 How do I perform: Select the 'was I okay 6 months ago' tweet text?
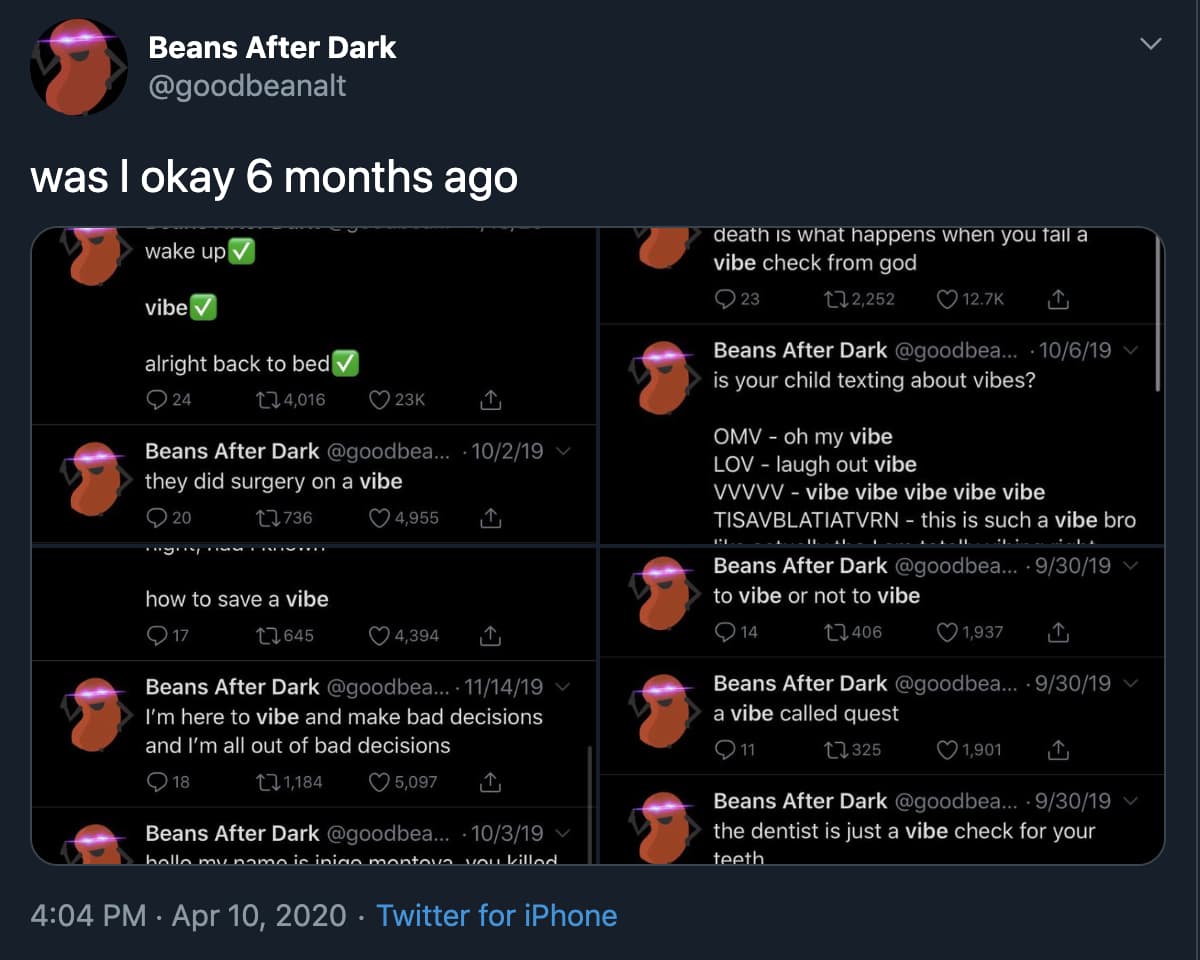pos(273,177)
